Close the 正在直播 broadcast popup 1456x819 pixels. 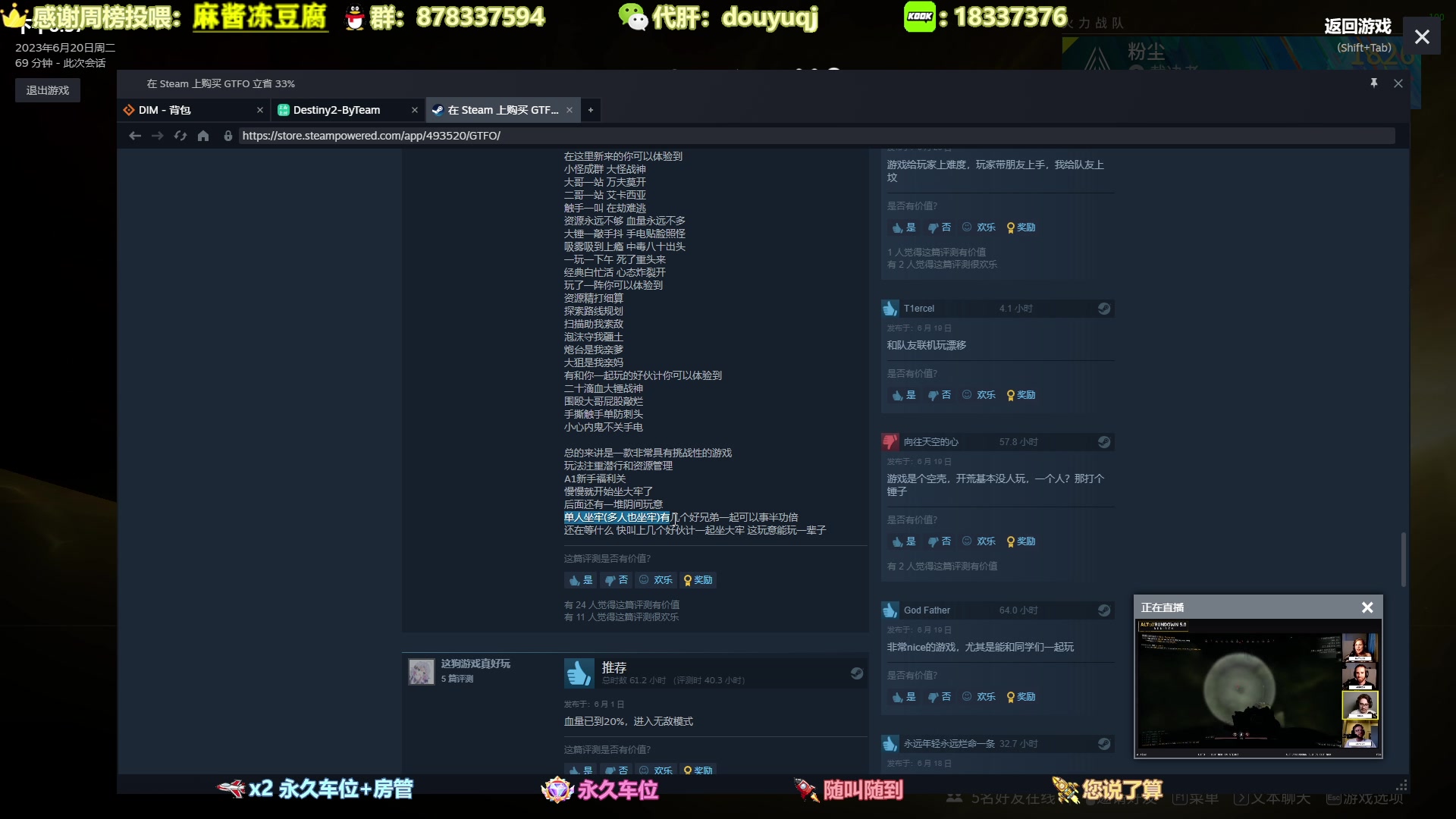coord(1367,607)
